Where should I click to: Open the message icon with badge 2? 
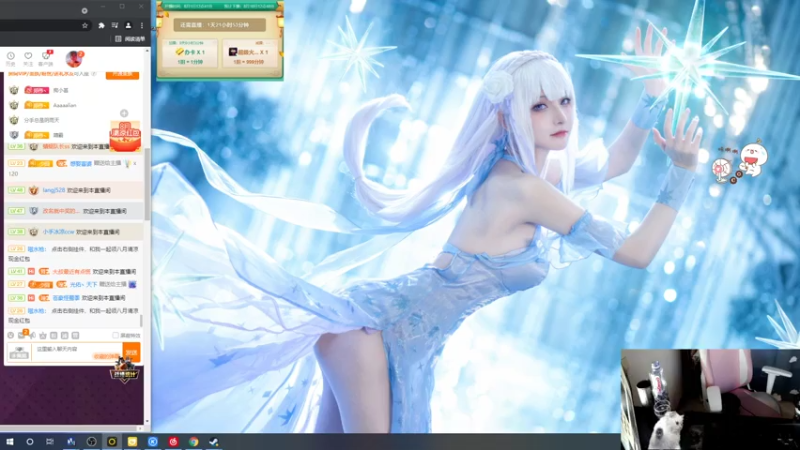click(x=22, y=335)
